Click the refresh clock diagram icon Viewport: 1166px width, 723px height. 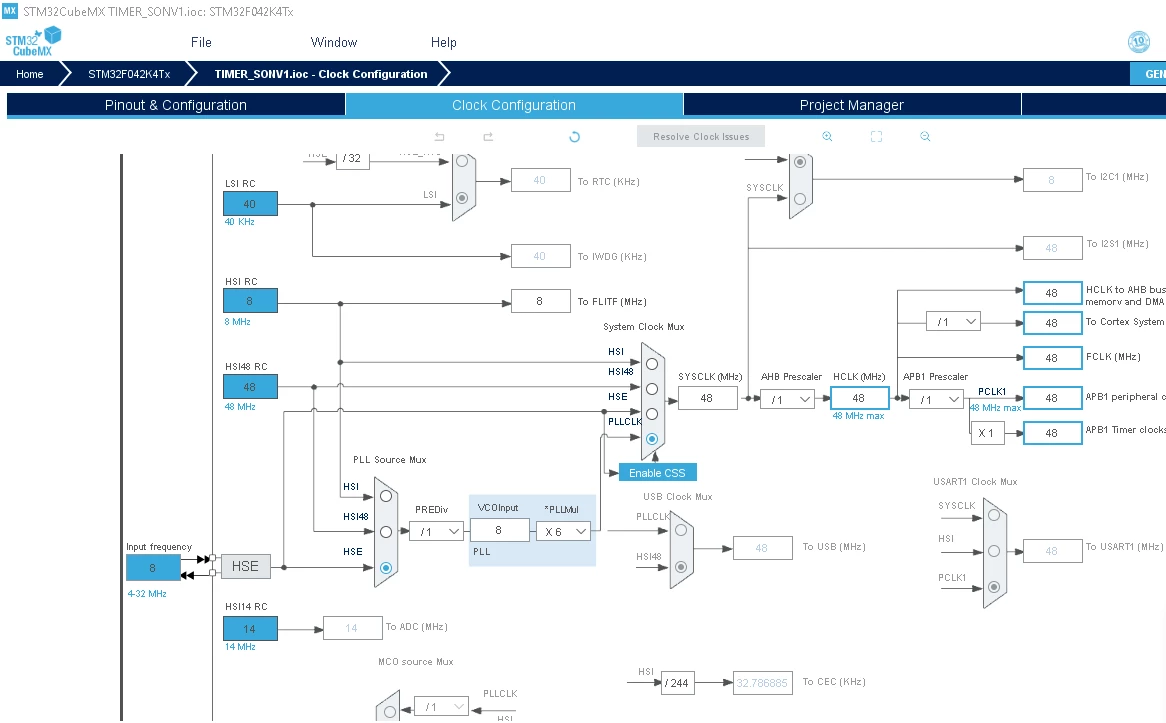(x=574, y=137)
